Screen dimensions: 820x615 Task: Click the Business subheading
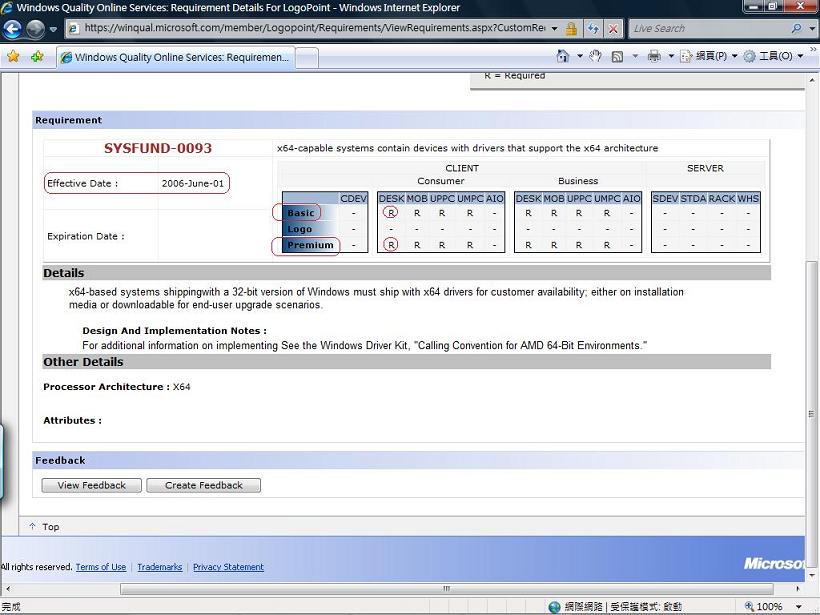578,181
